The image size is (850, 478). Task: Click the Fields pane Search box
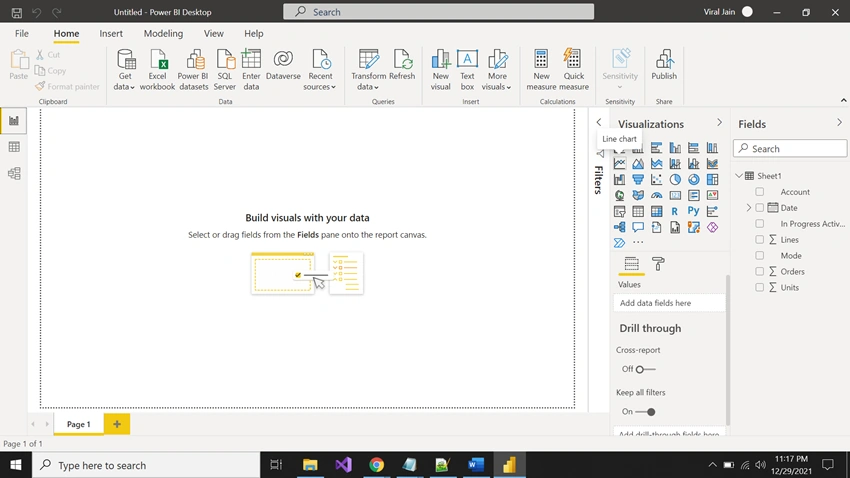tap(790, 148)
